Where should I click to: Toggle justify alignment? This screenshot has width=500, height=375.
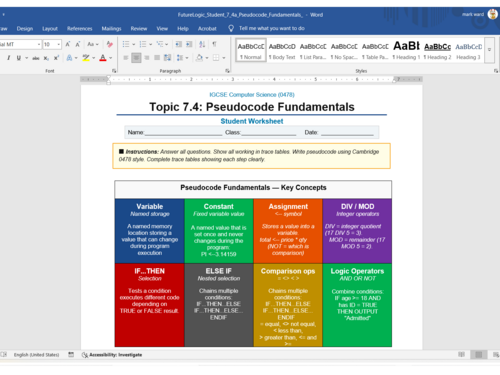pyautogui.click(x=157, y=58)
